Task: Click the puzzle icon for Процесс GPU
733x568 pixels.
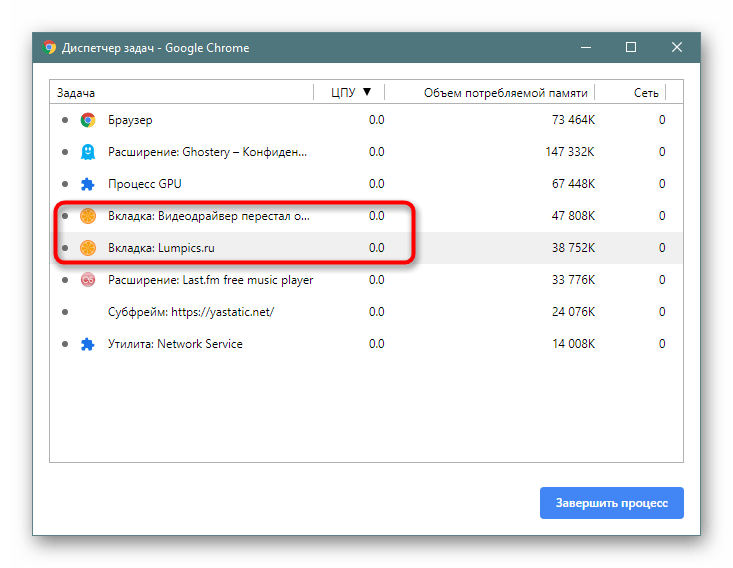Action: [88, 184]
